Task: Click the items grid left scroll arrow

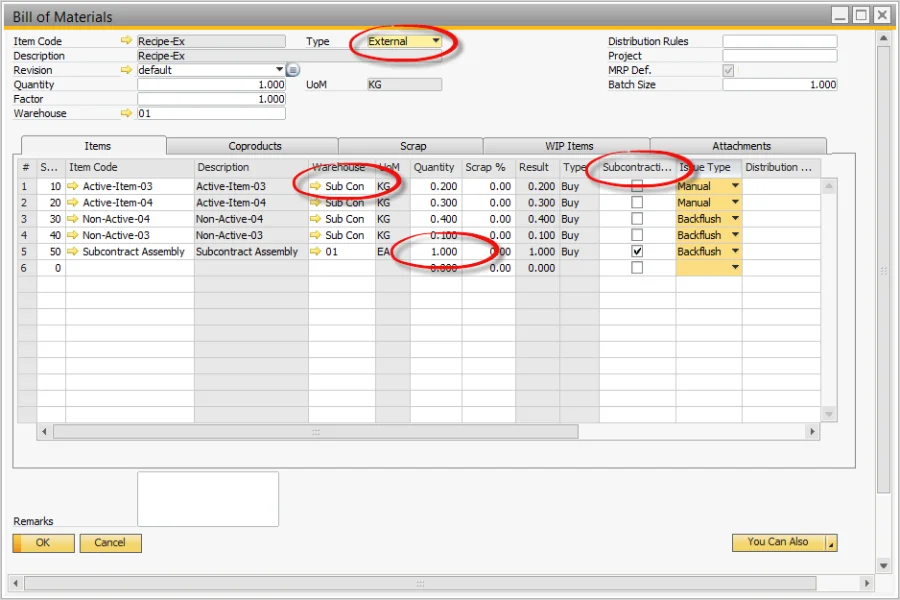Action: pos(44,432)
